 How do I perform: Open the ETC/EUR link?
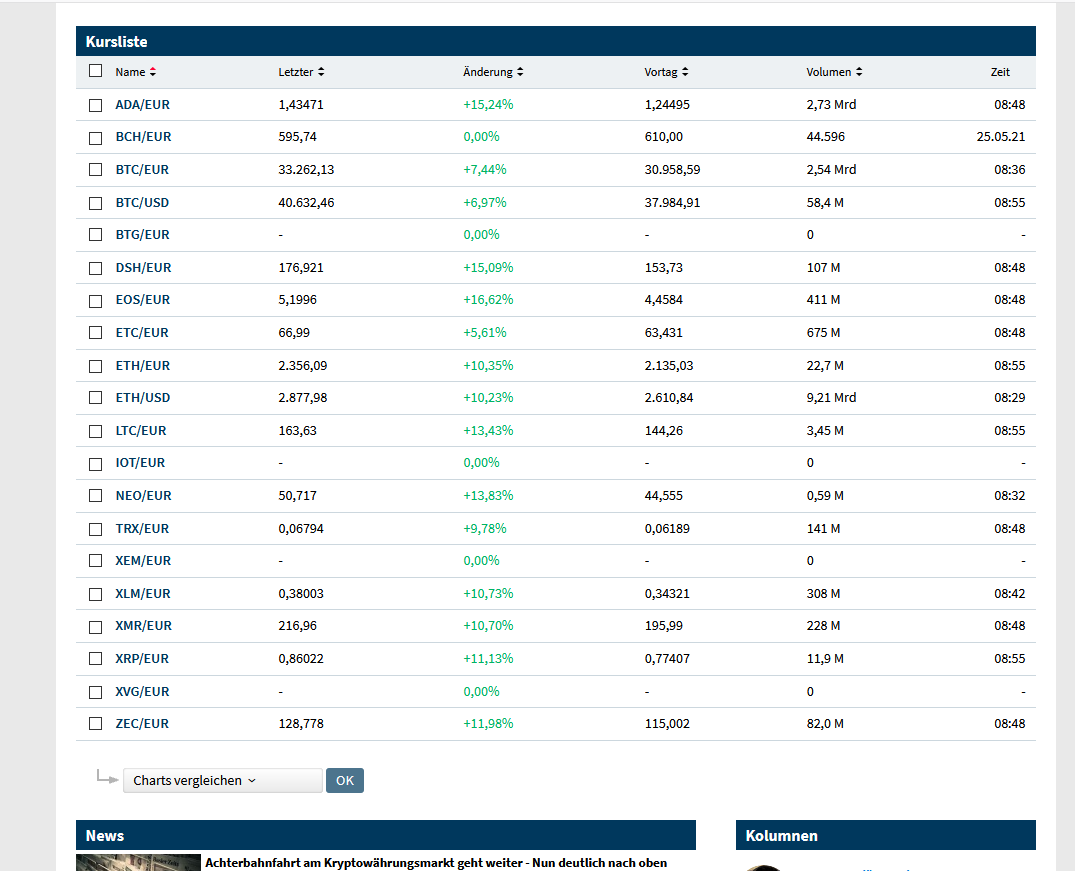142,333
